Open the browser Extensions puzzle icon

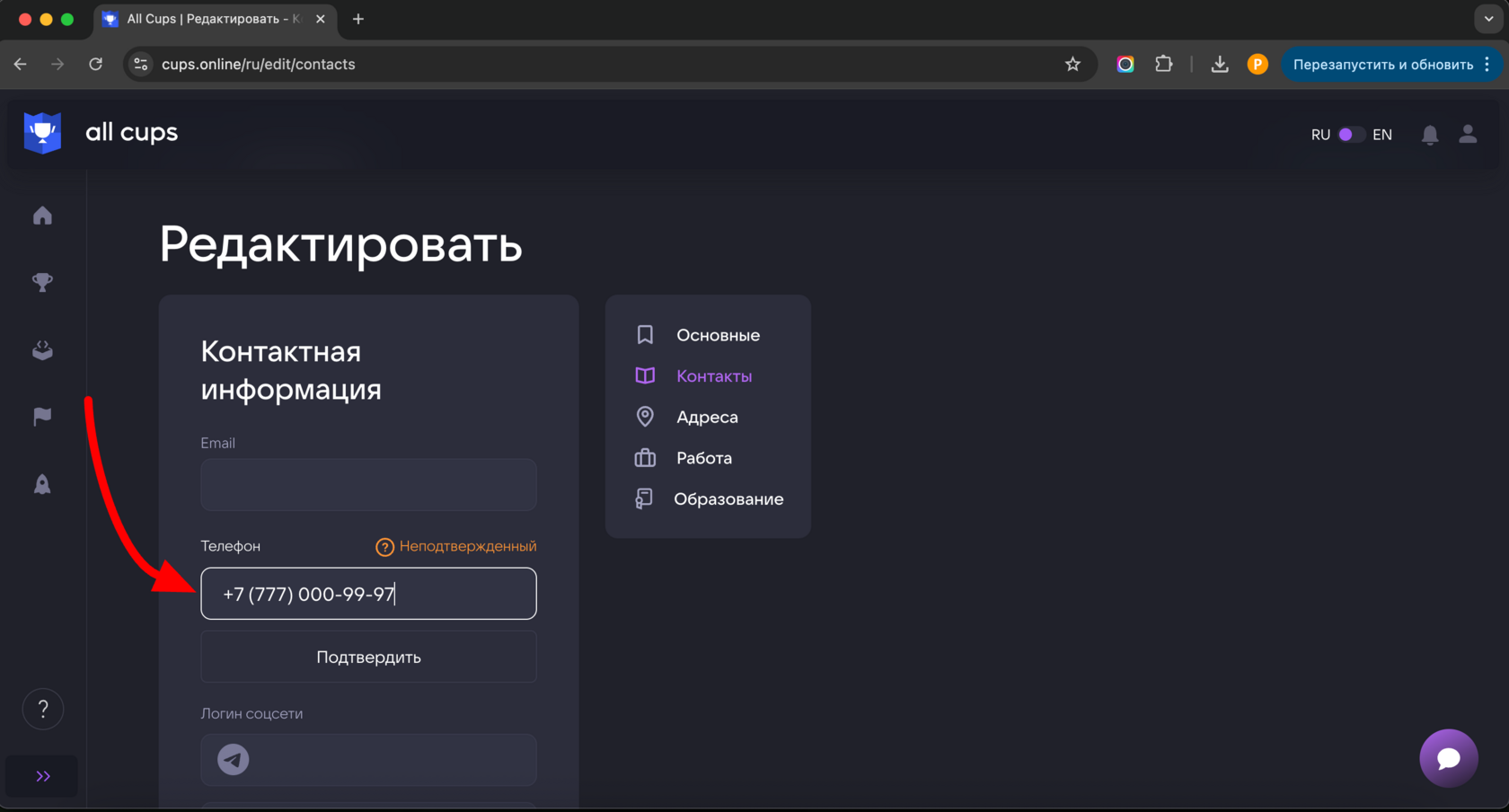[1164, 64]
